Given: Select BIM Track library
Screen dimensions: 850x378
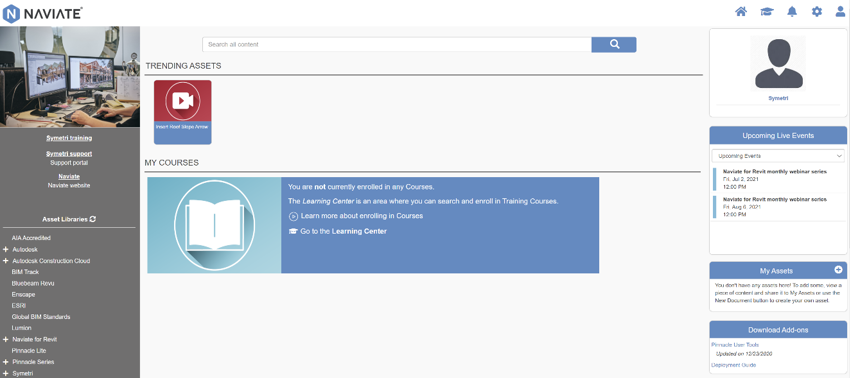Looking at the screenshot, I should (x=25, y=272).
